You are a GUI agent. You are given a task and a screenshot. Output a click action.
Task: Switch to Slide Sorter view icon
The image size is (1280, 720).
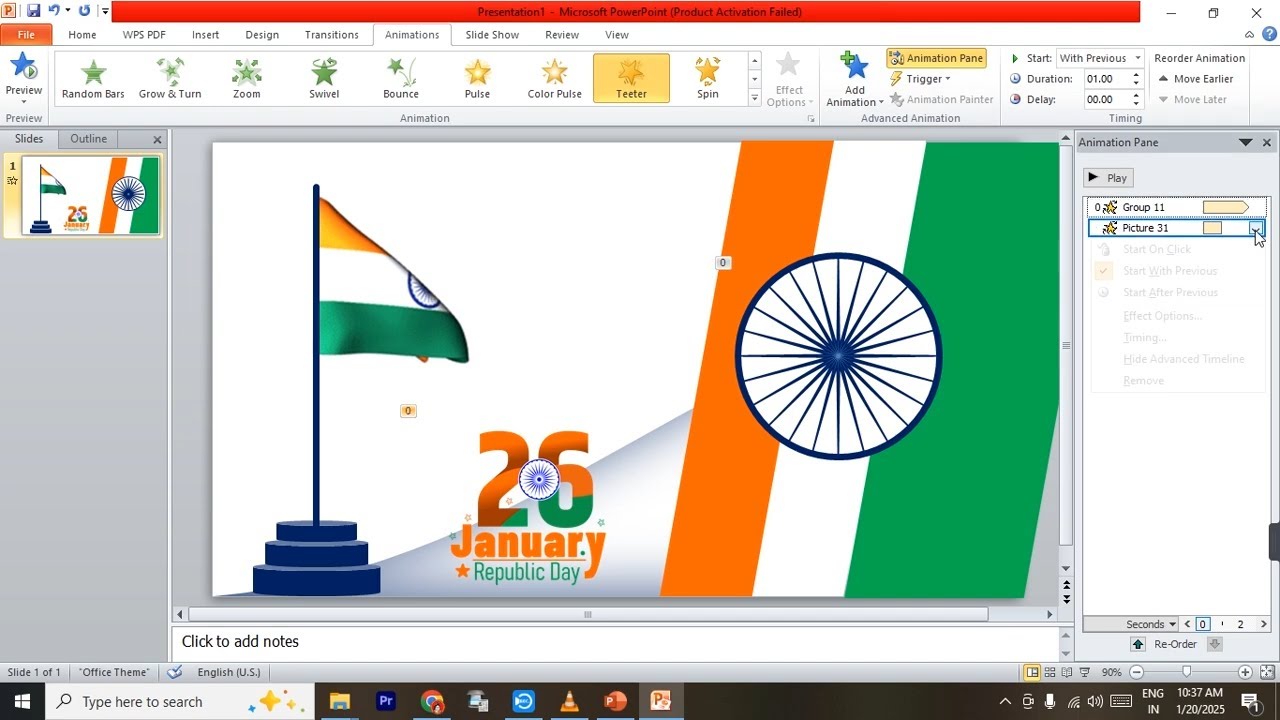(x=1049, y=672)
